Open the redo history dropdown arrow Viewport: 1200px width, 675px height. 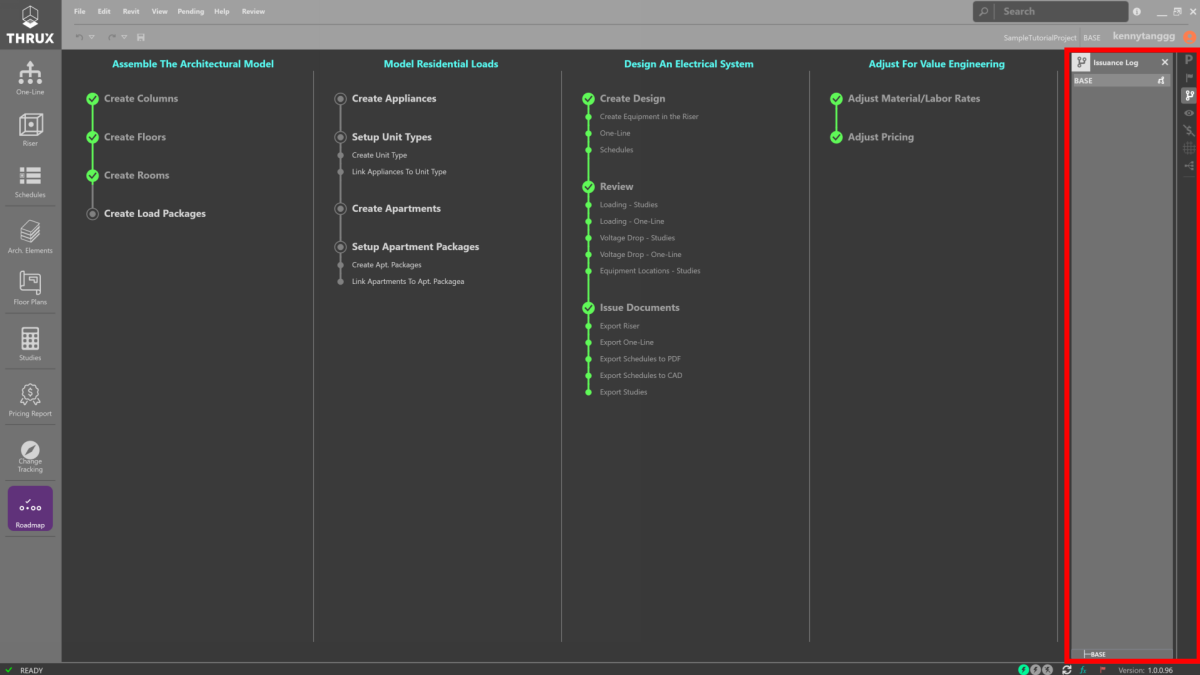point(124,37)
